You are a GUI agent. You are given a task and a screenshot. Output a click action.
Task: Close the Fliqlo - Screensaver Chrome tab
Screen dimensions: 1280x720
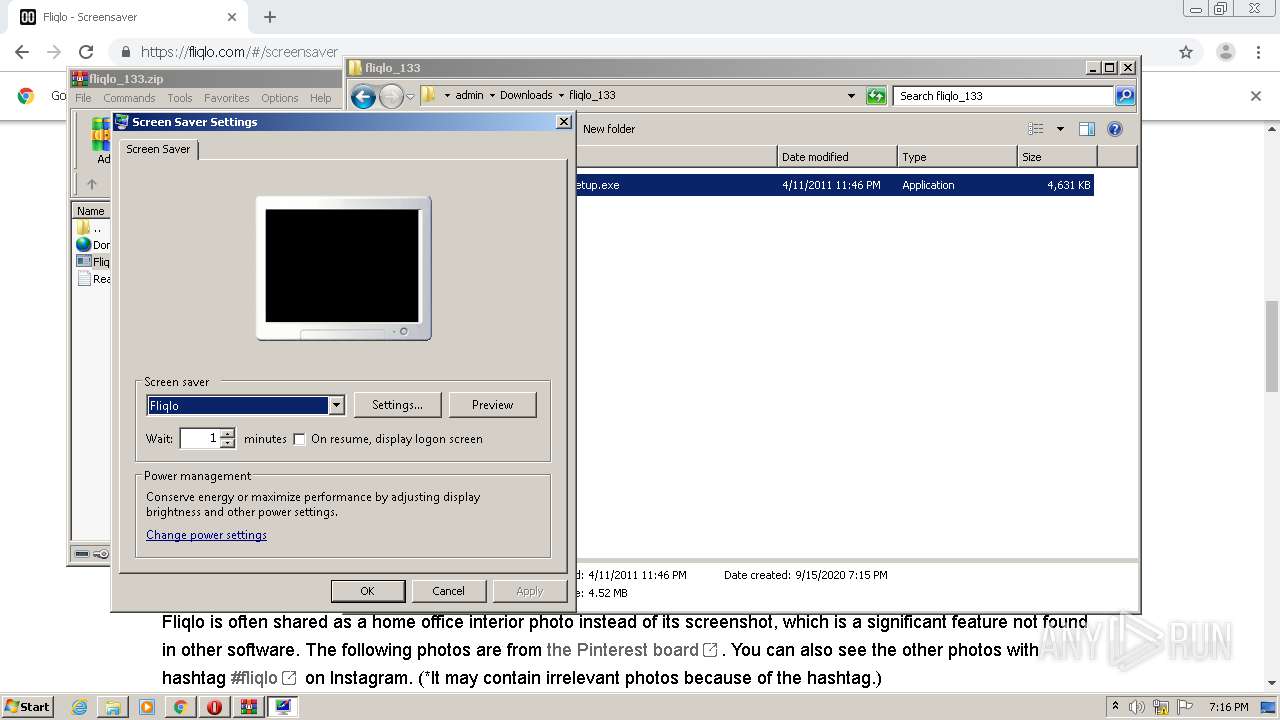[232, 17]
